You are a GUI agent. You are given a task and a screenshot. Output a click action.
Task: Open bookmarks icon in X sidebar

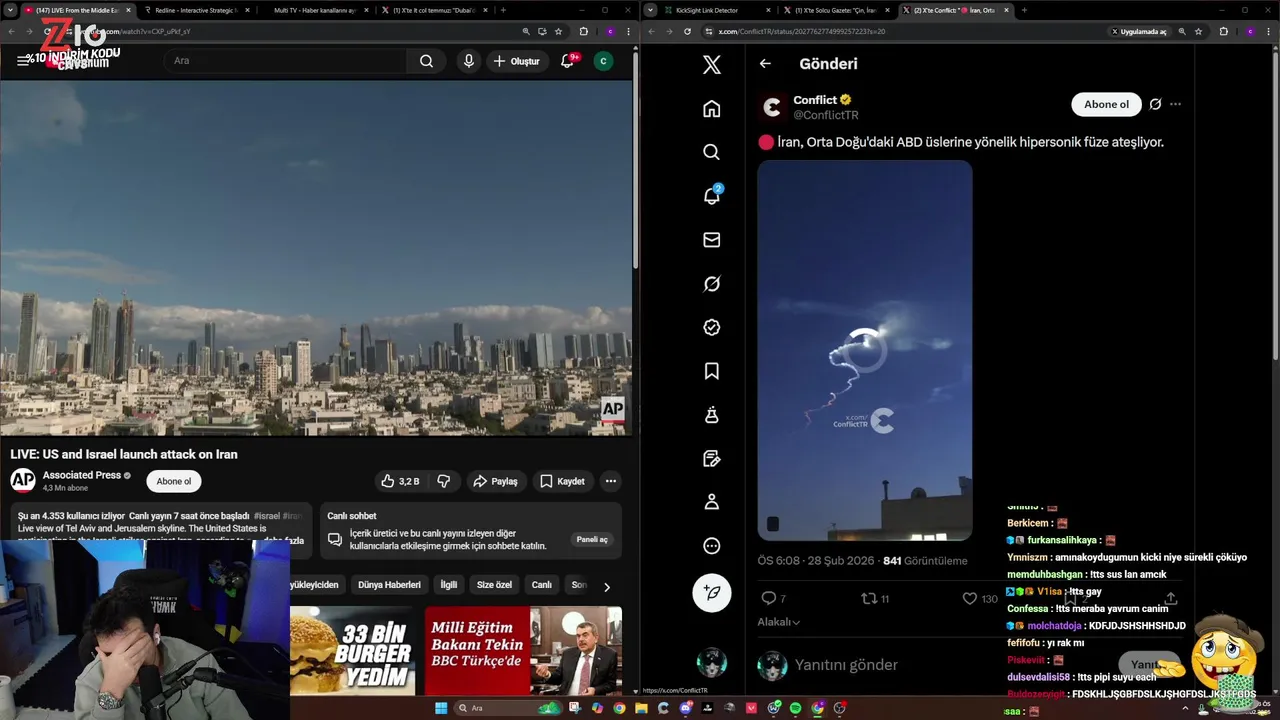[711, 371]
